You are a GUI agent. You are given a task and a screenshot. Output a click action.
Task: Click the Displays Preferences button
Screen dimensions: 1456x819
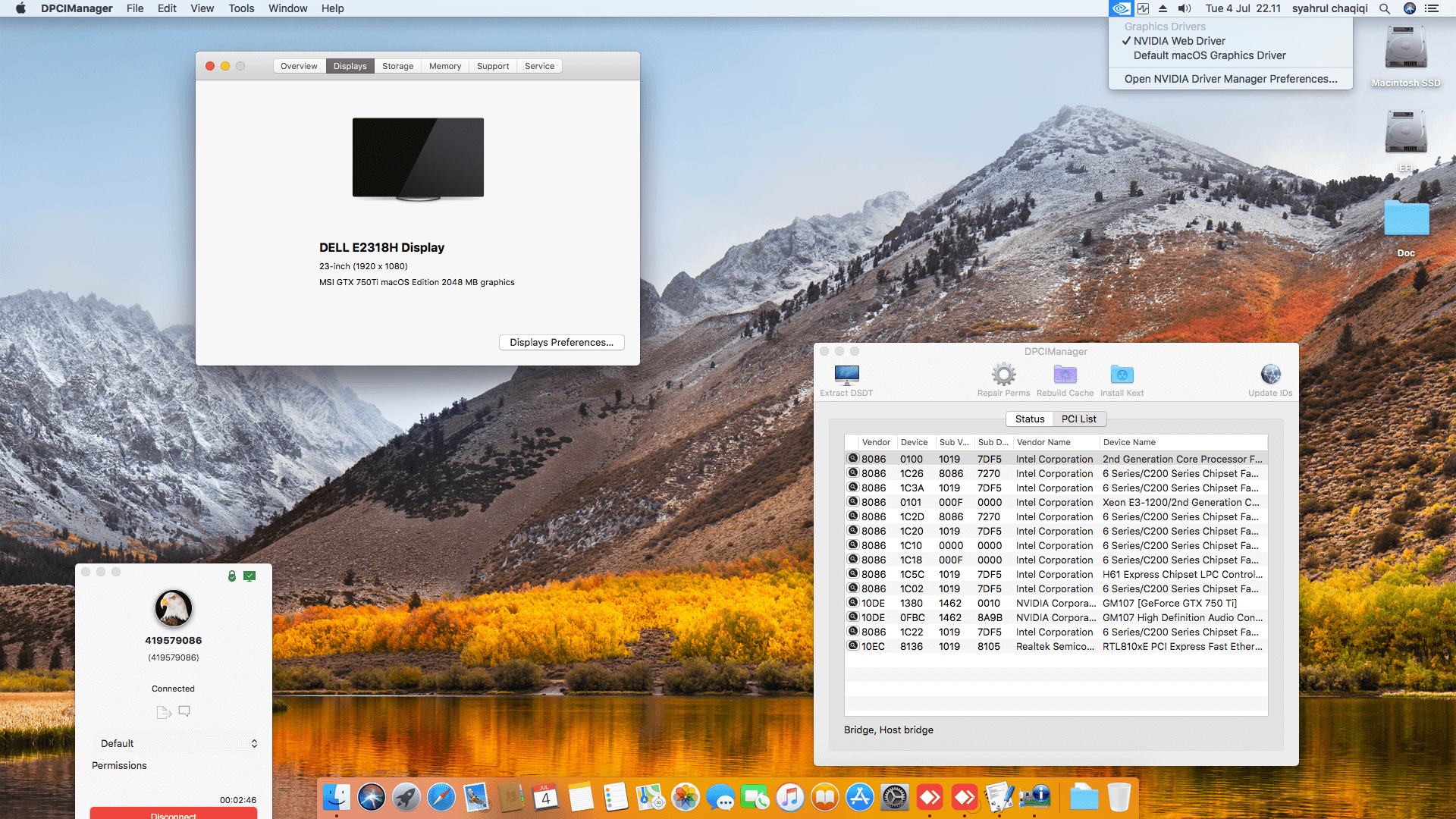(561, 342)
